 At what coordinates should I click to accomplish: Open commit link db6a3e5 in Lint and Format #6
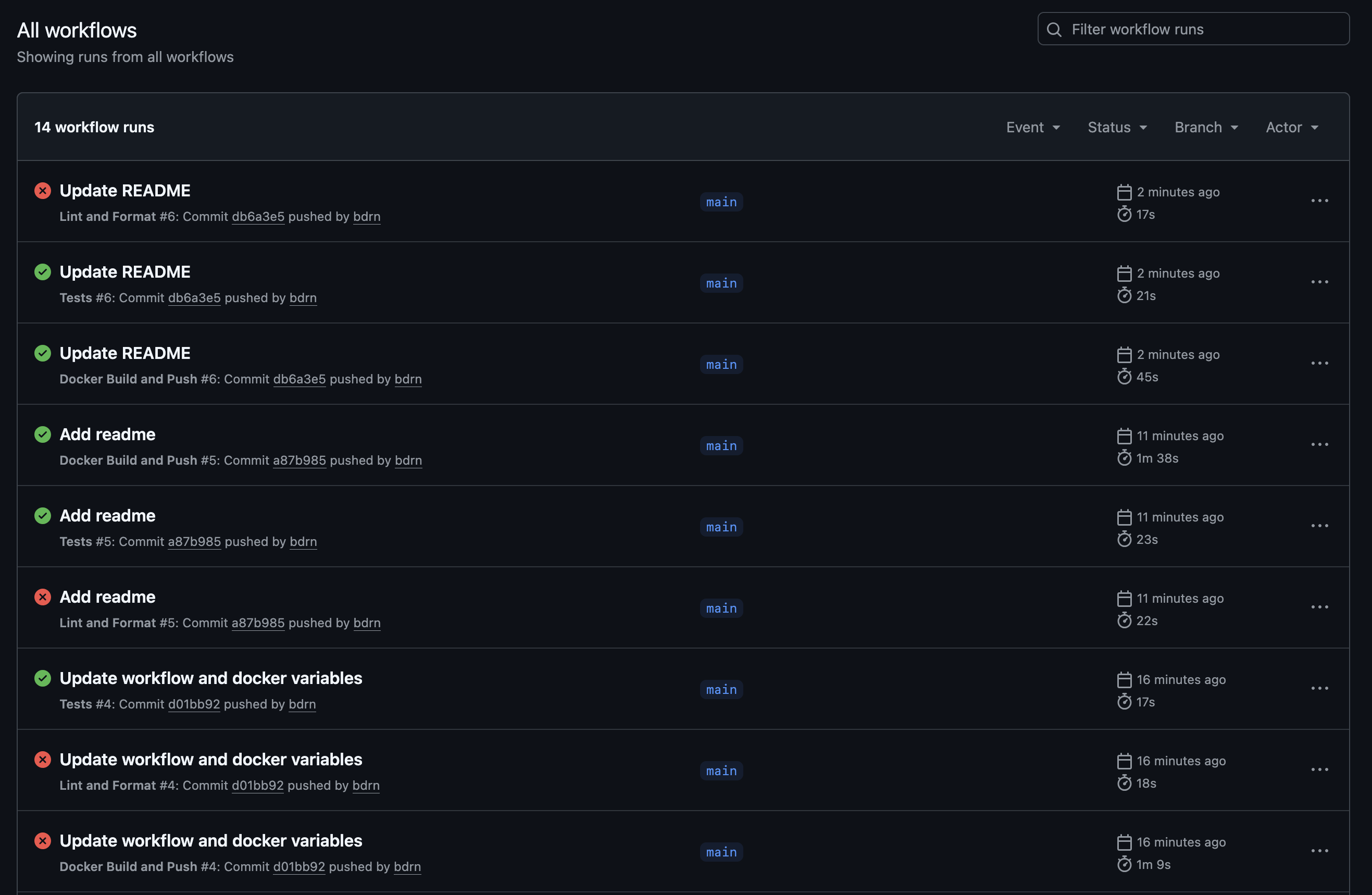258,216
